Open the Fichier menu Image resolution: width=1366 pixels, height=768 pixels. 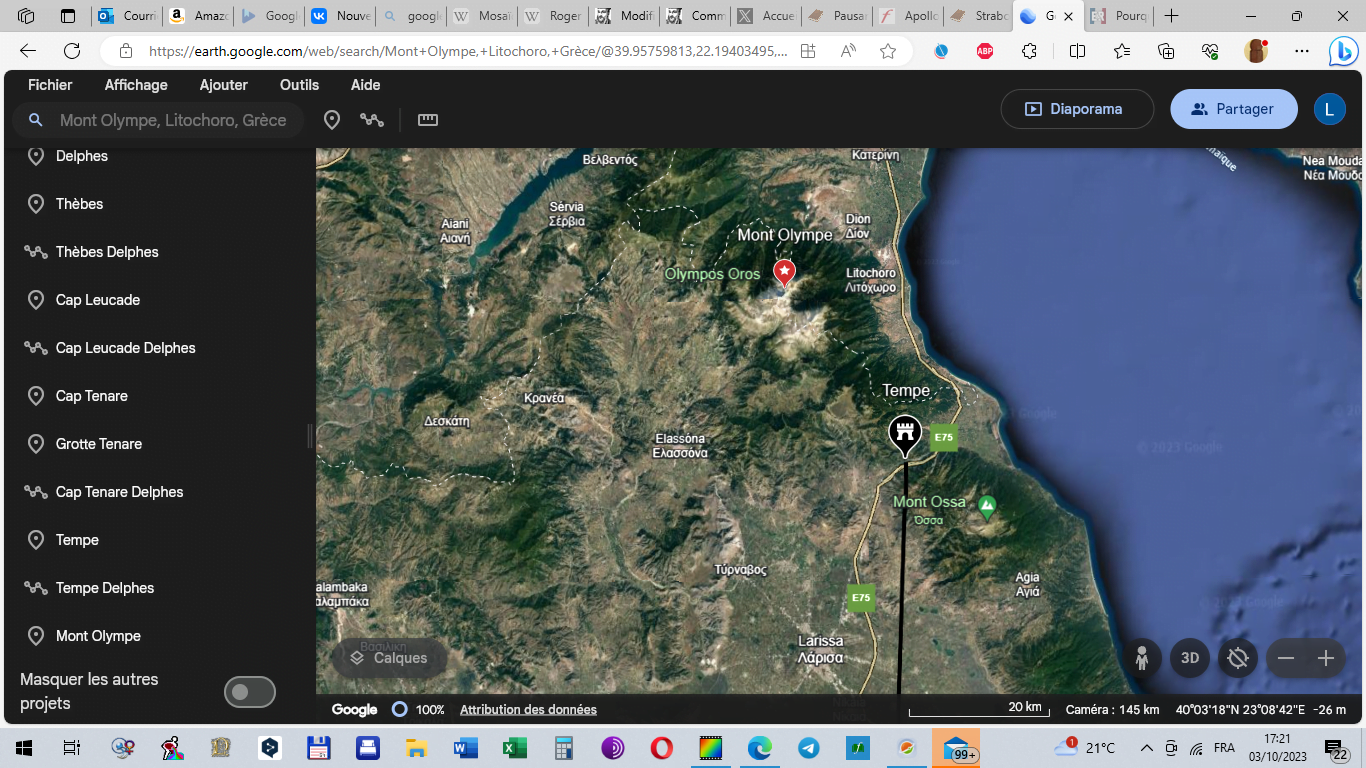[x=50, y=85]
